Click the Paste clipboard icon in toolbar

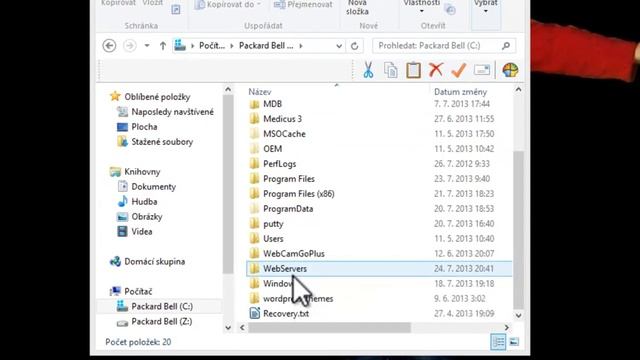click(413, 70)
